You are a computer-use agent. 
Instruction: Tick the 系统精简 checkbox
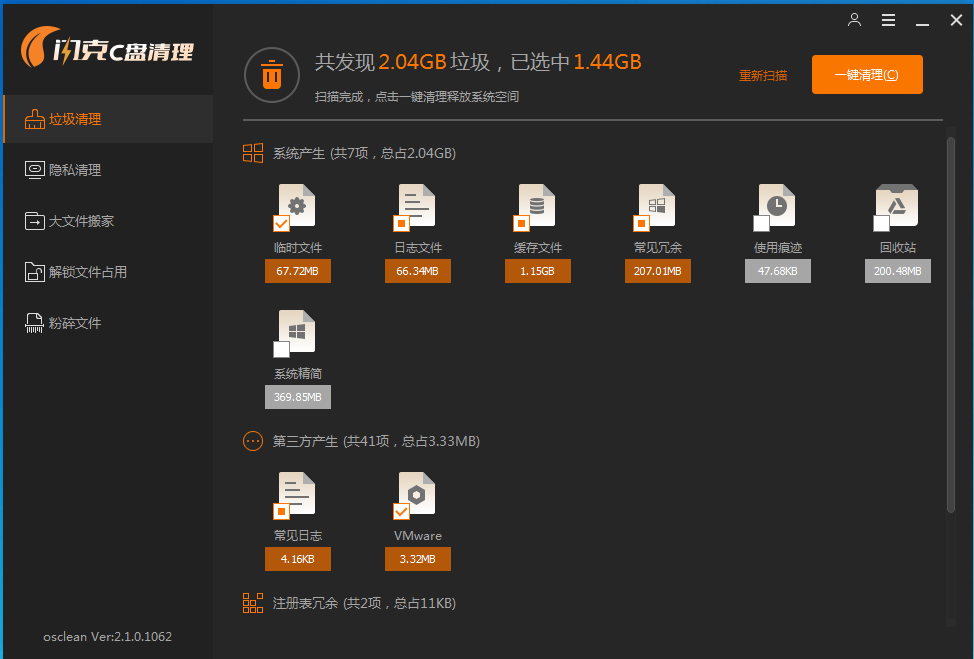point(281,349)
